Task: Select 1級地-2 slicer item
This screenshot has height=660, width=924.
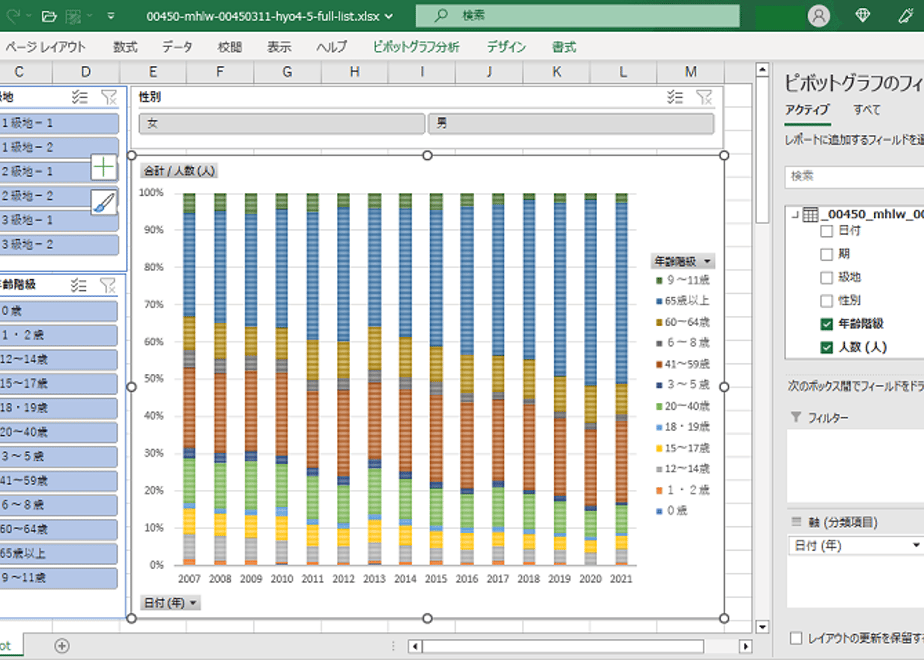Action: coord(58,147)
